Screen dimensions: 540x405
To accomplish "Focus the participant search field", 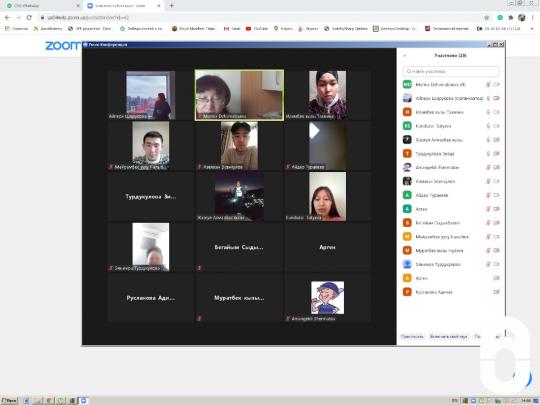I will pyautogui.click(x=451, y=71).
